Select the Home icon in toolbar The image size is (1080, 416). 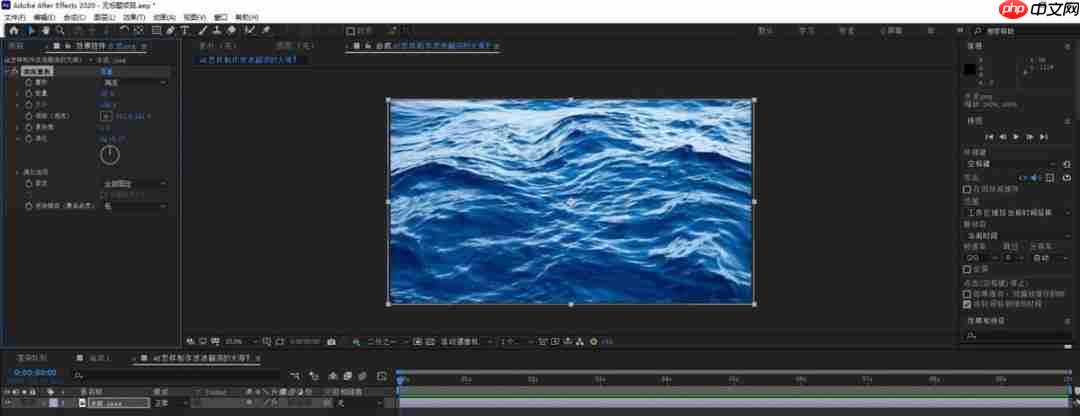point(14,30)
